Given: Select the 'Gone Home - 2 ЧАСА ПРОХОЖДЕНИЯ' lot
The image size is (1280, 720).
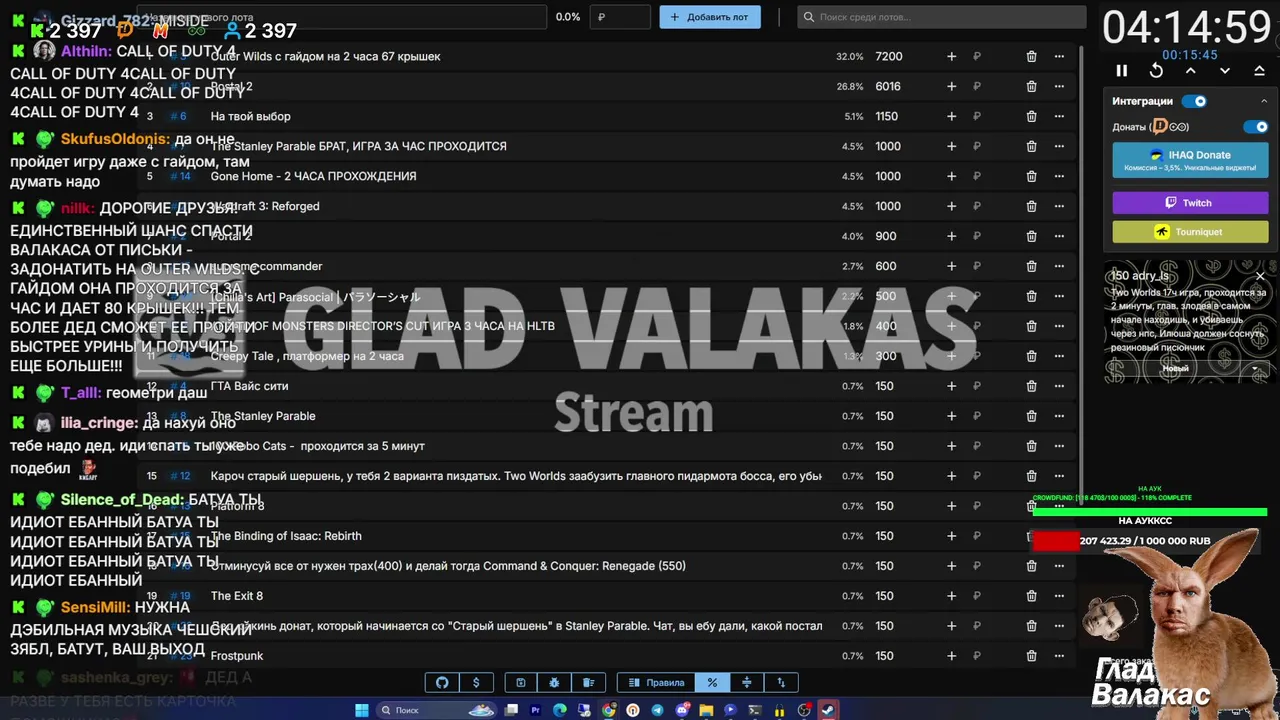Looking at the screenshot, I should tap(313, 176).
